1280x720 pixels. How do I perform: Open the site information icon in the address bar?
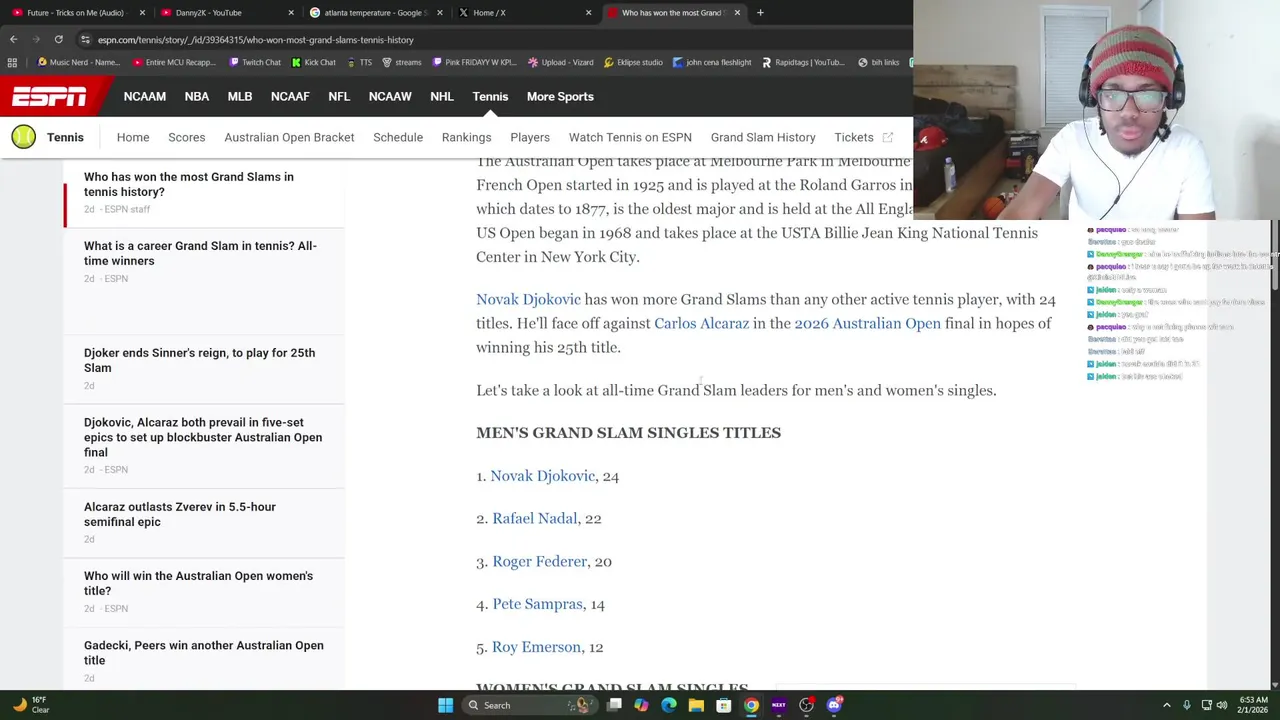(x=85, y=40)
